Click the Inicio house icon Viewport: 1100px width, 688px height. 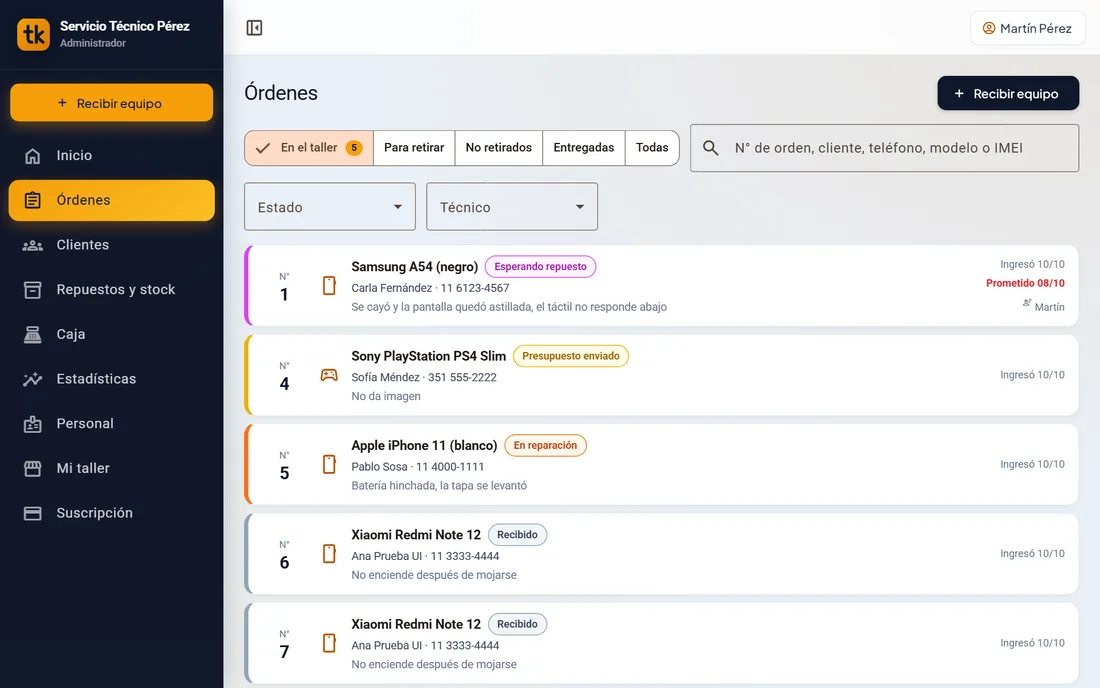(x=32, y=156)
